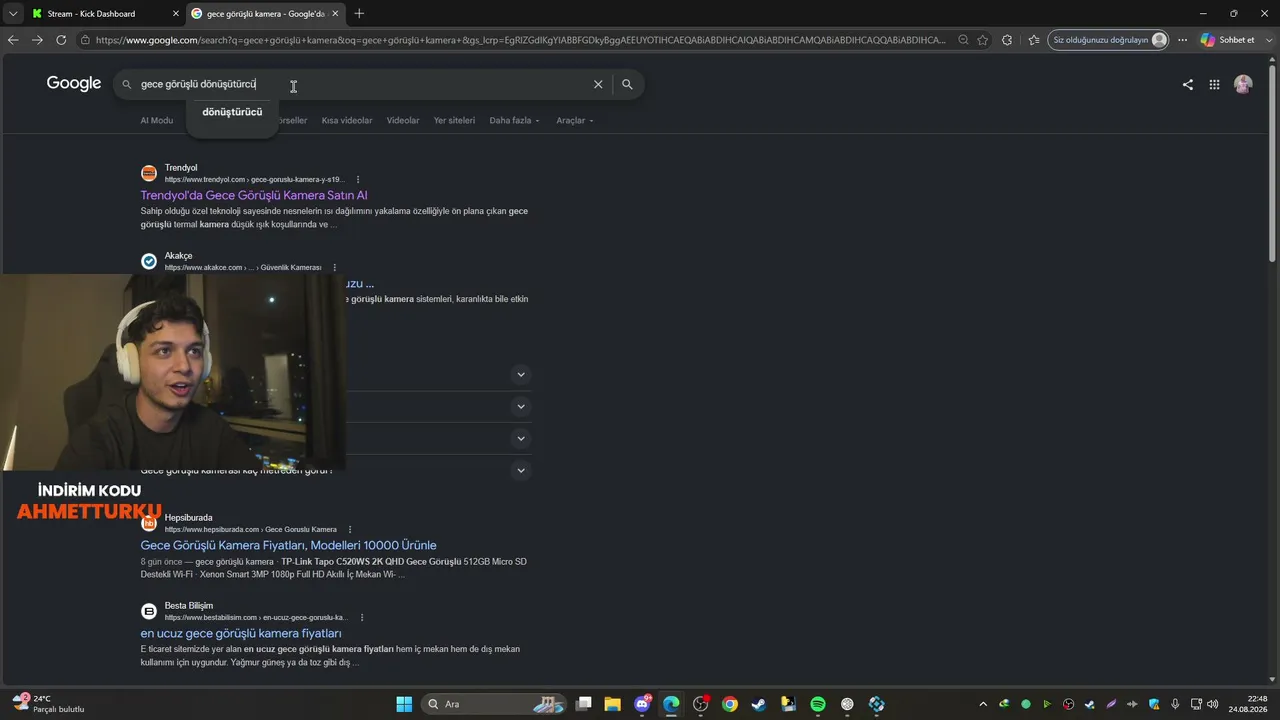Submit search with the magnifier button
The image size is (1280, 720).
(x=627, y=85)
